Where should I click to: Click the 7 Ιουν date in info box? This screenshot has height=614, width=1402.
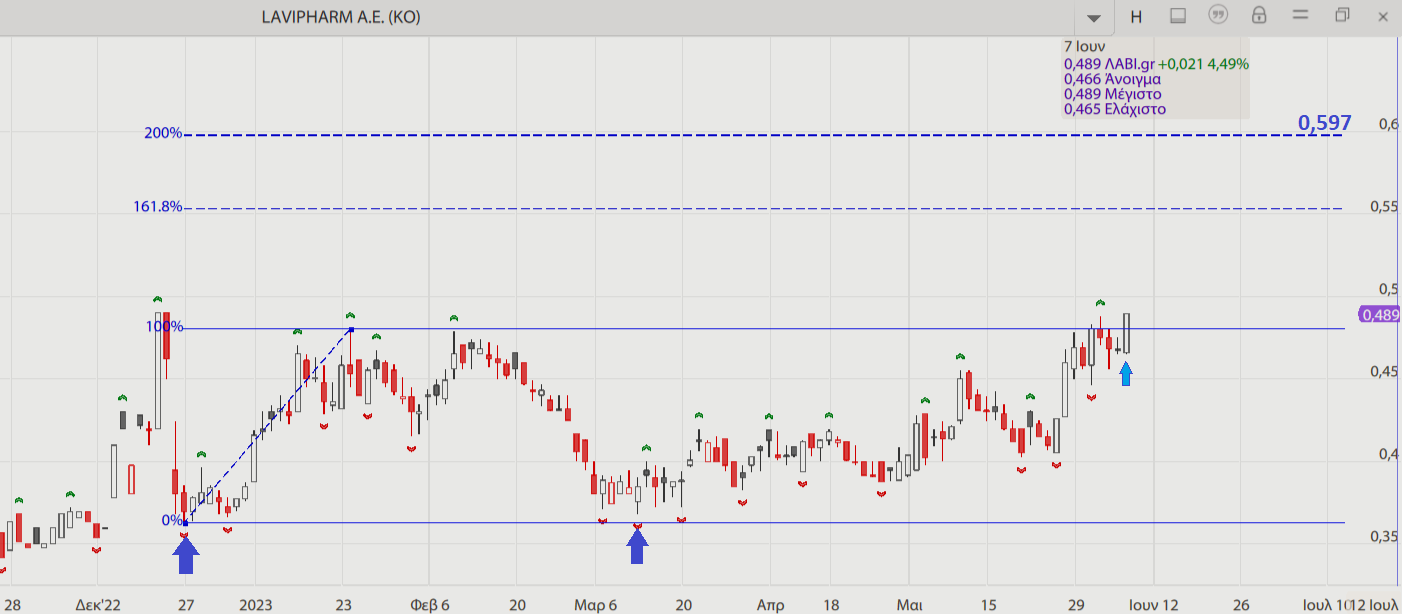[x=1084, y=46]
